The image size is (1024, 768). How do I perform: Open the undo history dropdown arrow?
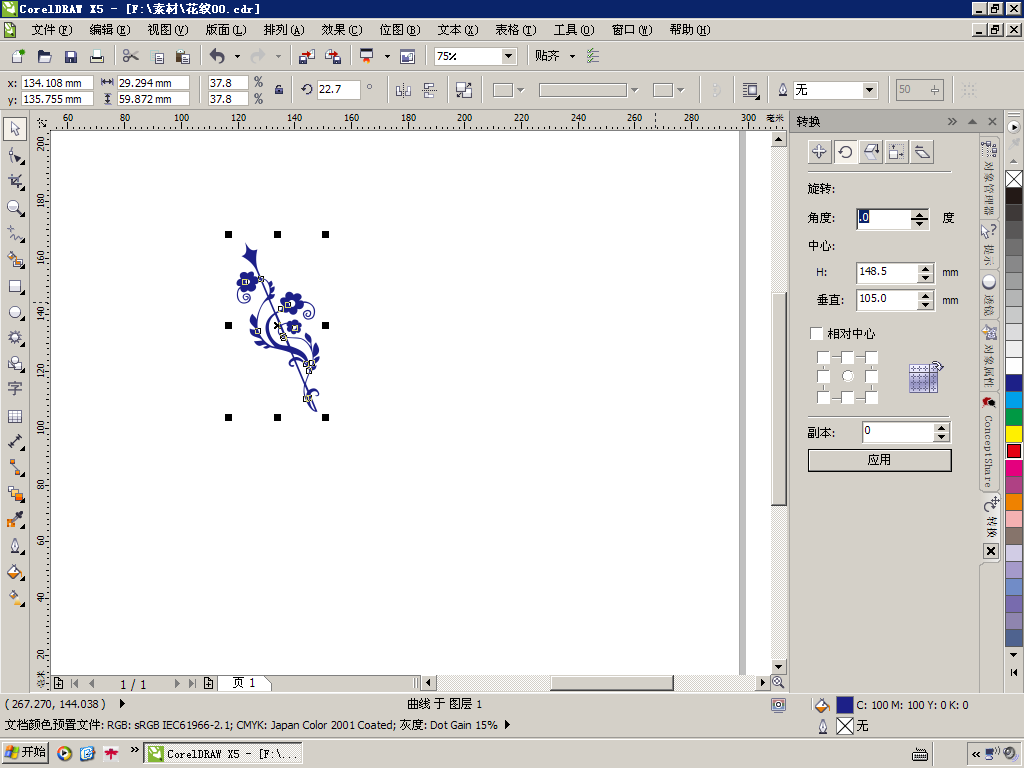(x=237, y=56)
